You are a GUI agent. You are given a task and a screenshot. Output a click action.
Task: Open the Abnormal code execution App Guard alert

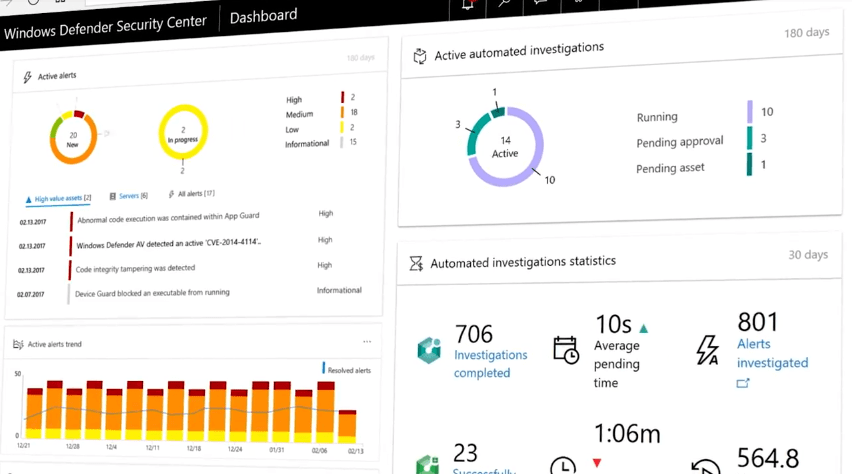(168, 217)
